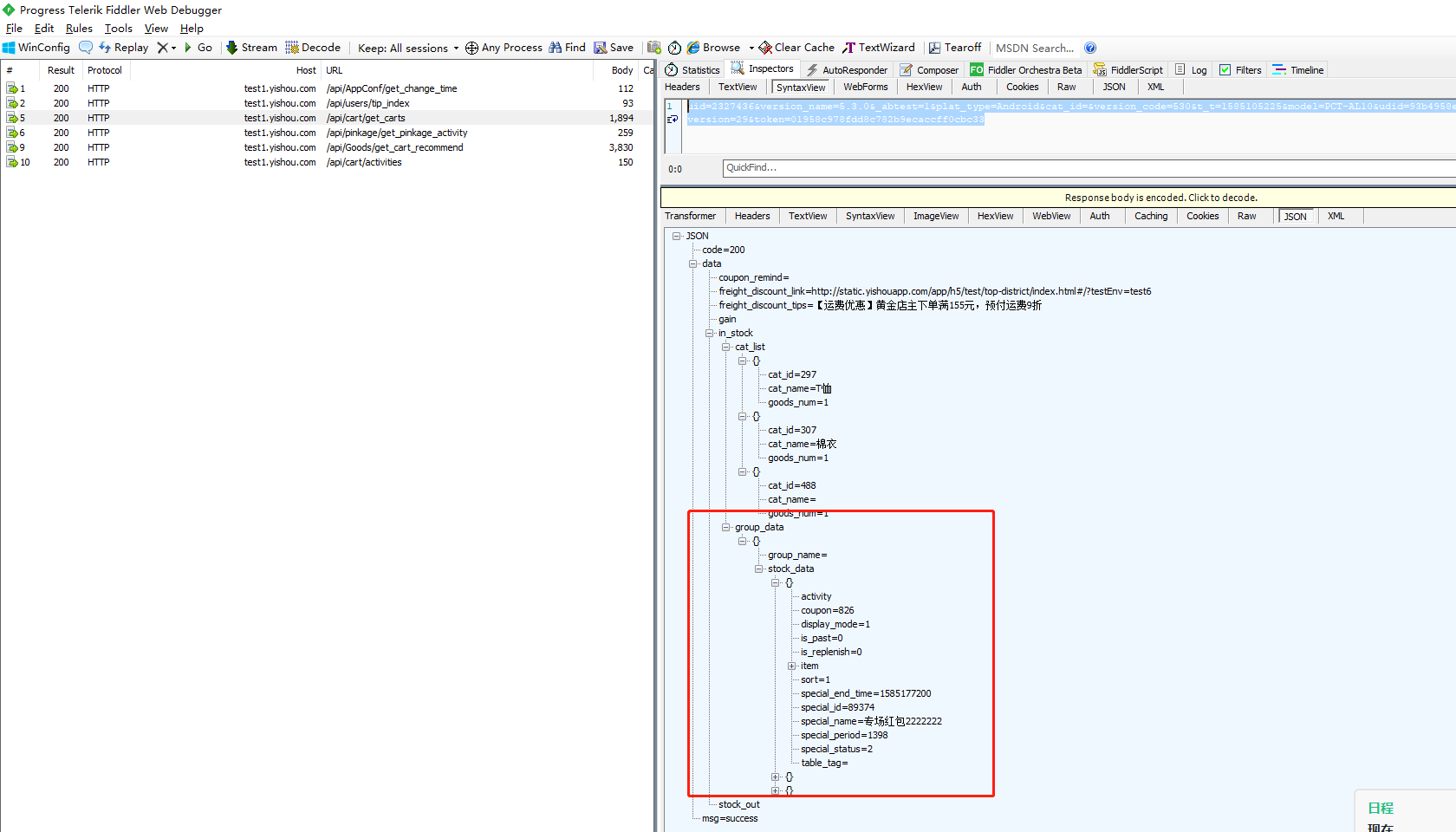Click the camera screenshot toolbar icon
Viewport: 1456px width, 832px height.
[654, 48]
